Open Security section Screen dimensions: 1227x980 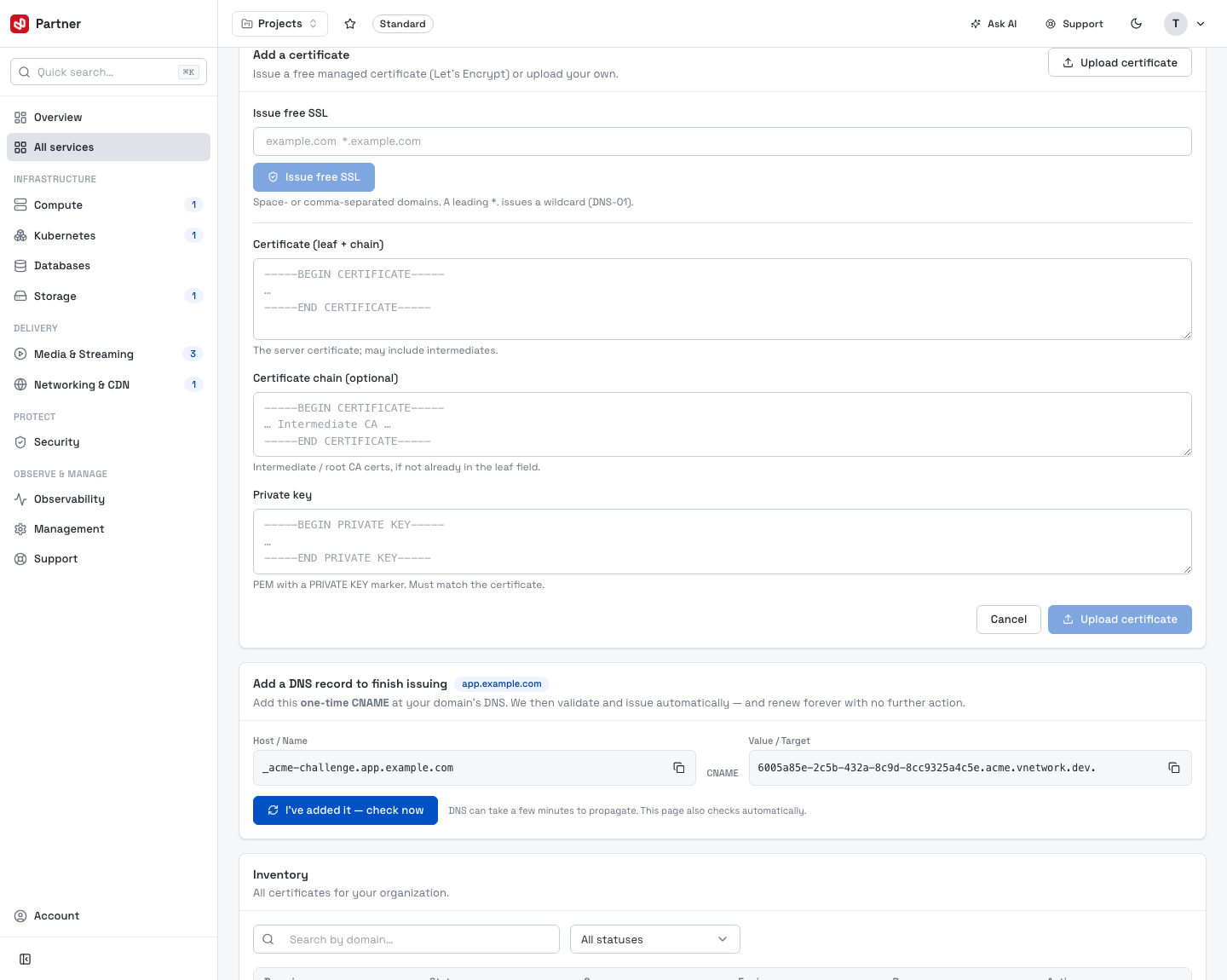coord(108,442)
